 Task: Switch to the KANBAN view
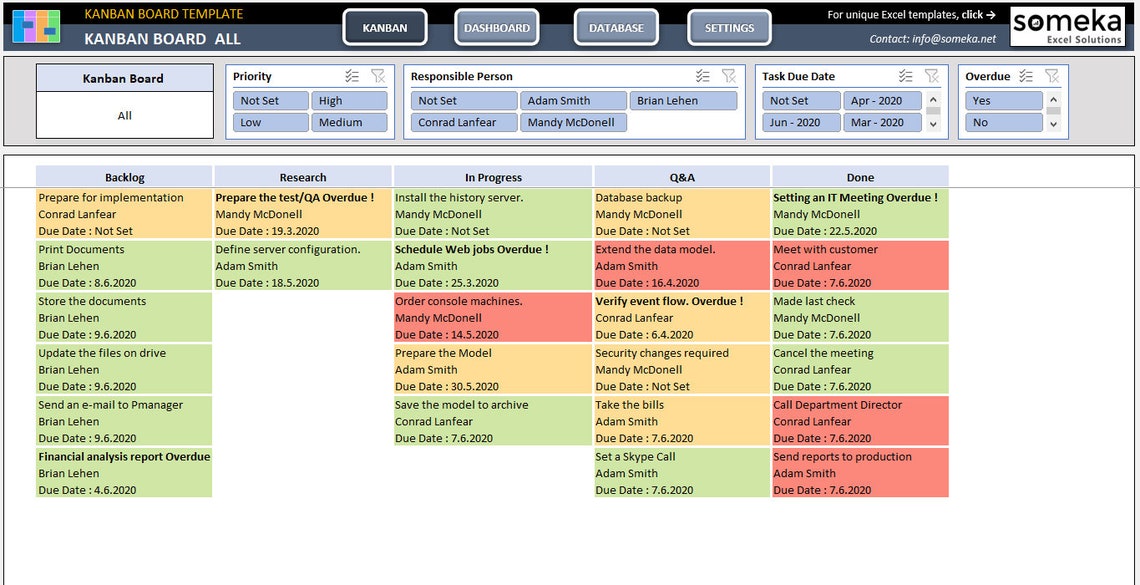[385, 28]
